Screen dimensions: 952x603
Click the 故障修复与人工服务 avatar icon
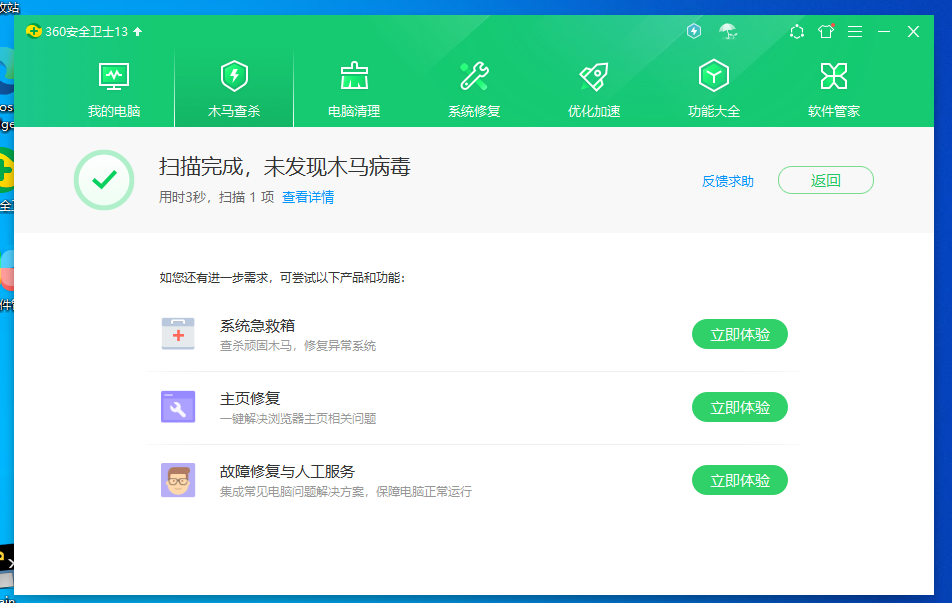tap(178, 480)
